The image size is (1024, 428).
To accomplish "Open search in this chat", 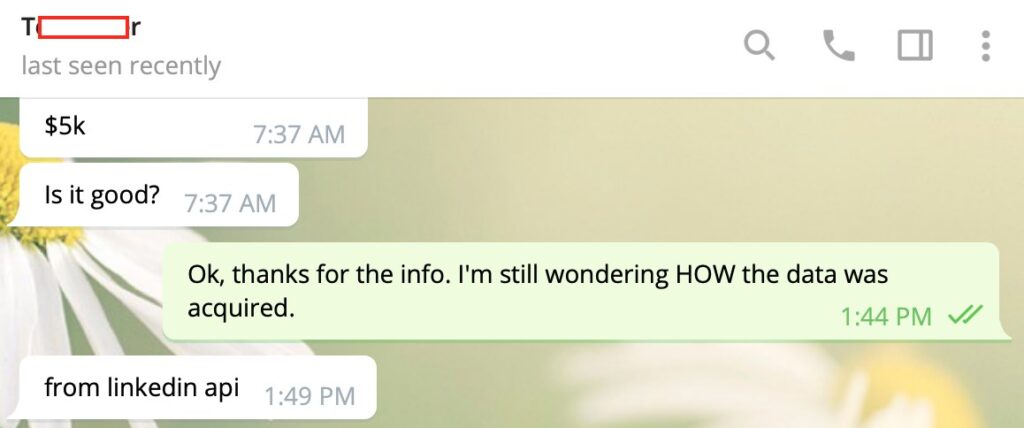I will [760, 46].
